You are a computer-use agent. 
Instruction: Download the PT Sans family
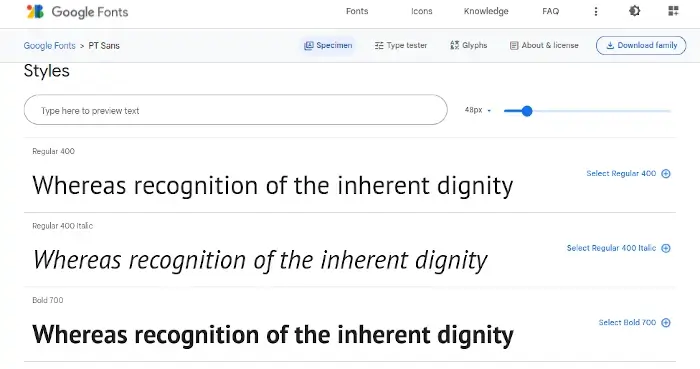641,46
